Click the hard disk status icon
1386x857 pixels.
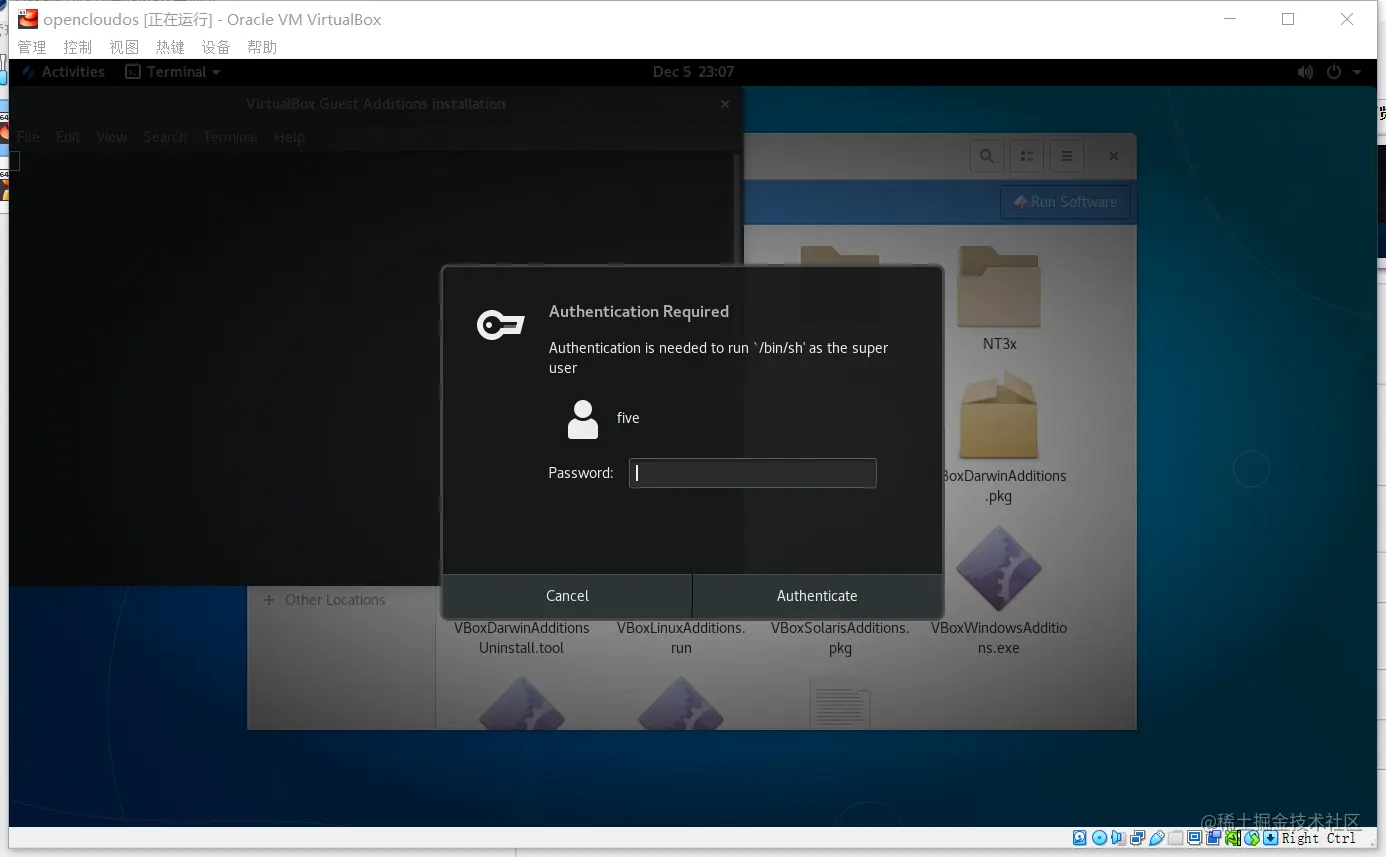(x=1080, y=838)
